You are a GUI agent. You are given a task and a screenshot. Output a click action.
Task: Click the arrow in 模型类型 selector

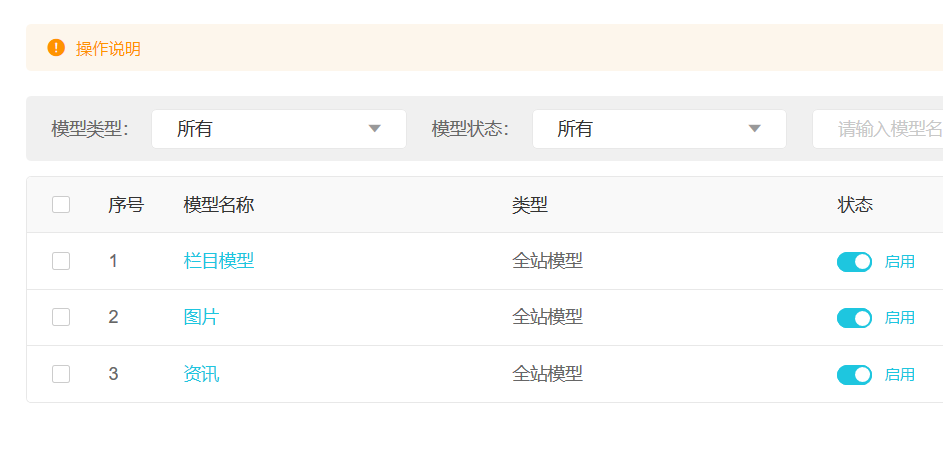(375, 129)
